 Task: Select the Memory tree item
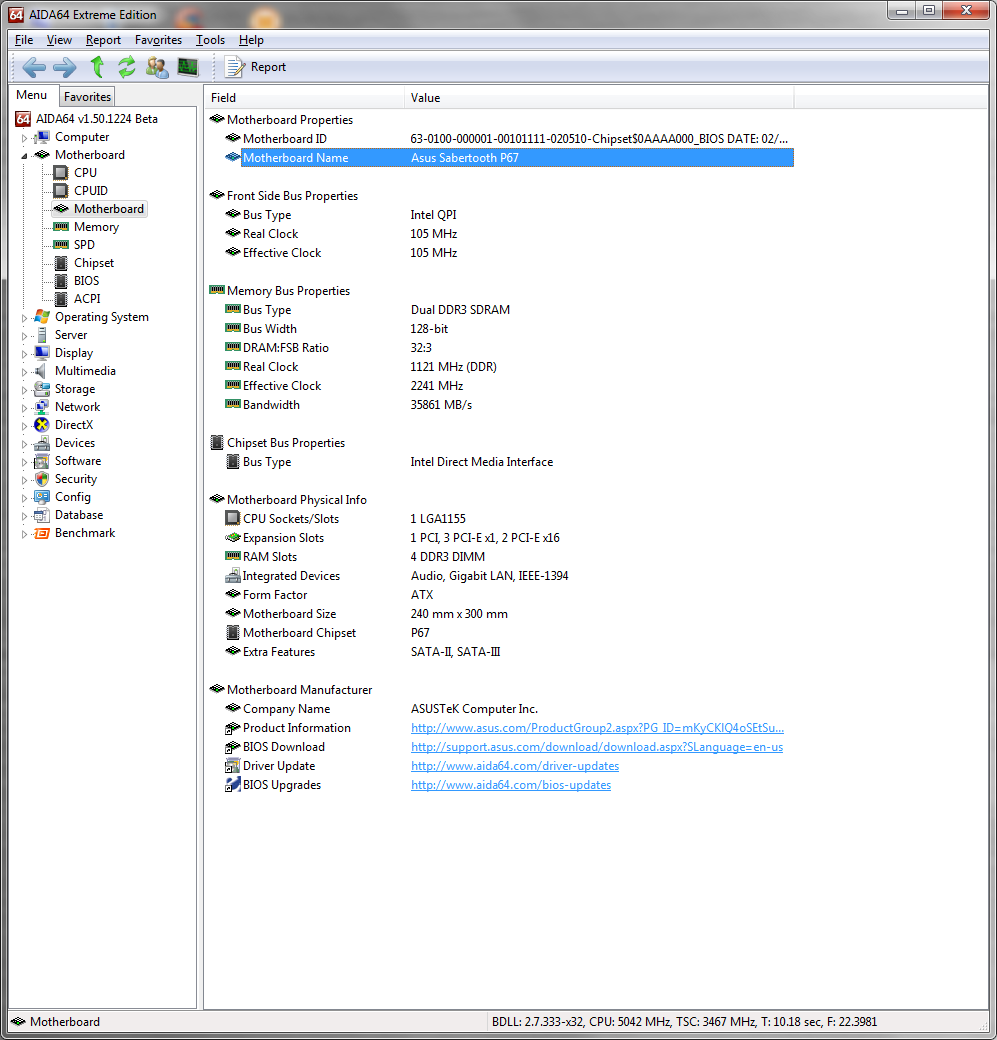click(x=96, y=227)
